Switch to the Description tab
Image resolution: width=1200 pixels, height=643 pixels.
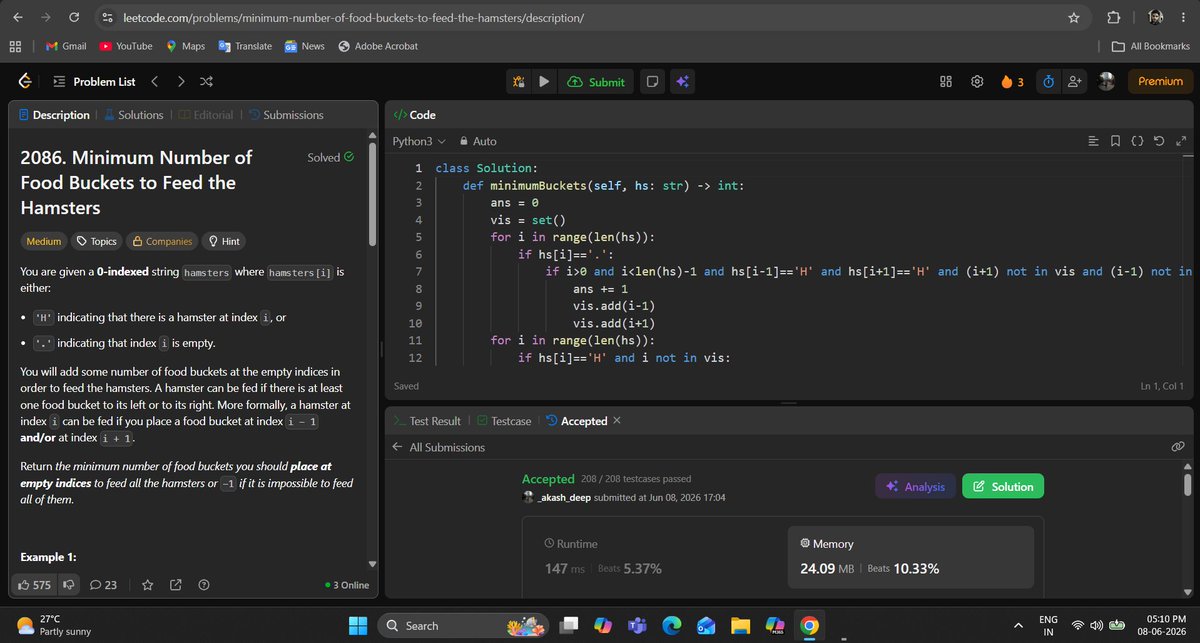pyautogui.click(x=53, y=115)
